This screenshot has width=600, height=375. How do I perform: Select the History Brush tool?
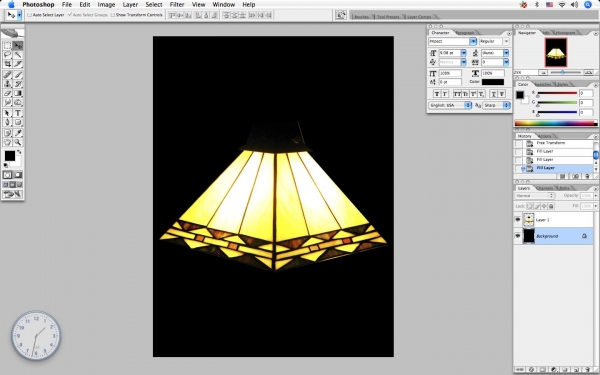pos(18,84)
